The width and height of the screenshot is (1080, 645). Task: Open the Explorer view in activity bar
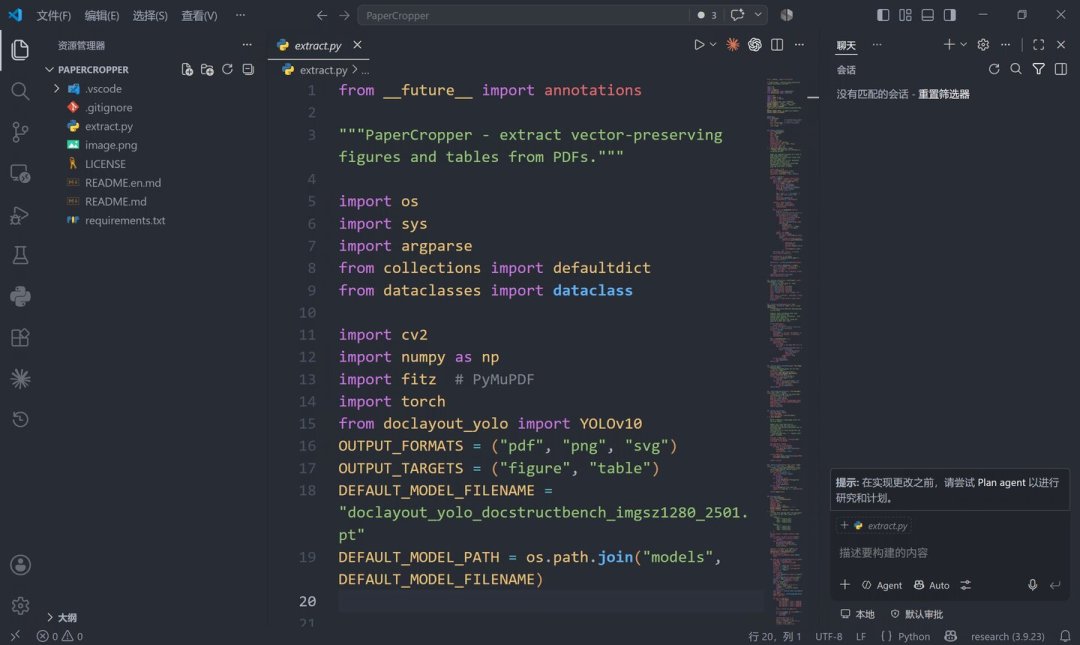[x=20, y=50]
